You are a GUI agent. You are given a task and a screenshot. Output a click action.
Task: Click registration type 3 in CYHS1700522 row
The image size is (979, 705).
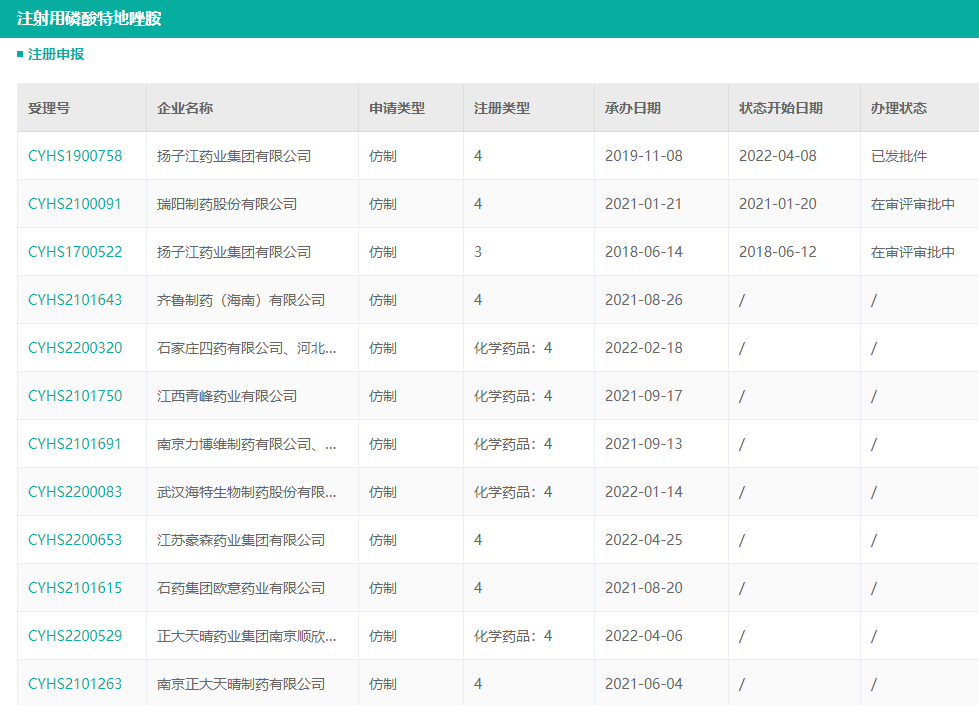(x=478, y=252)
